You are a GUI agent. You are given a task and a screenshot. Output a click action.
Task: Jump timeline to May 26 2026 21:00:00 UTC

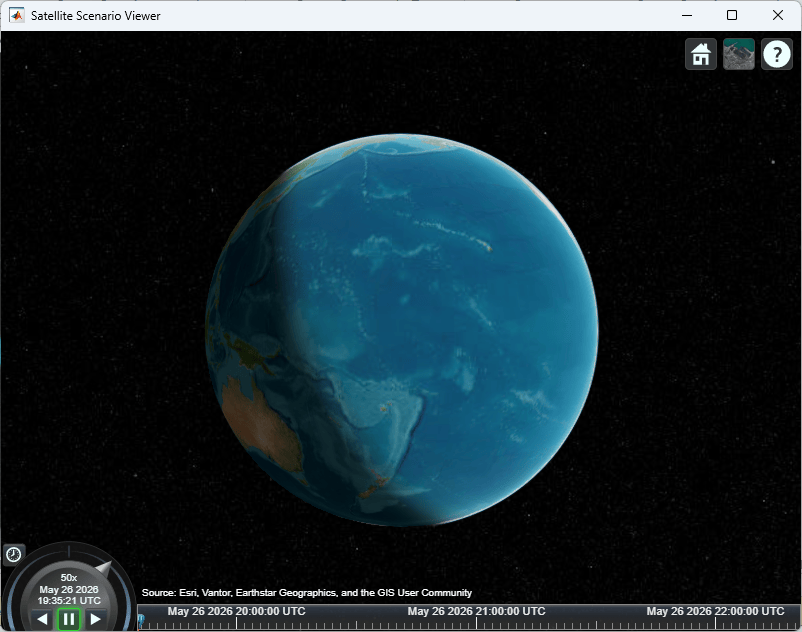click(x=476, y=611)
